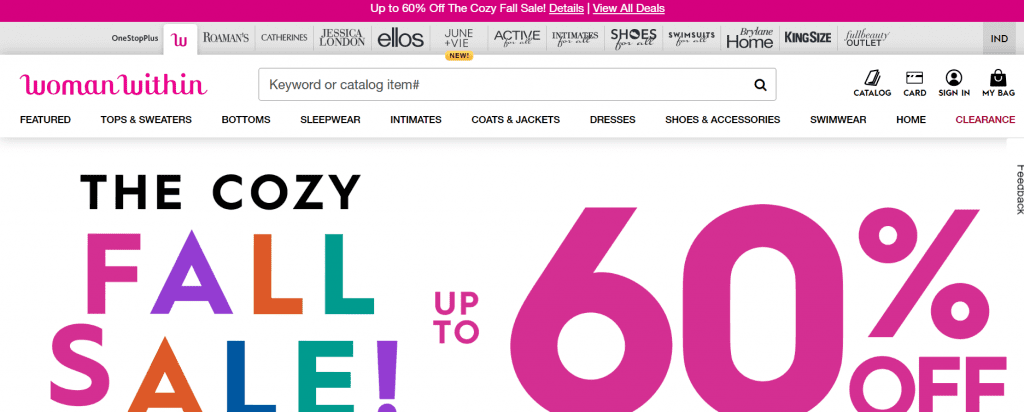The width and height of the screenshot is (1024, 412).
Task: Select the Woman Within W brand tab
Action: (180, 39)
